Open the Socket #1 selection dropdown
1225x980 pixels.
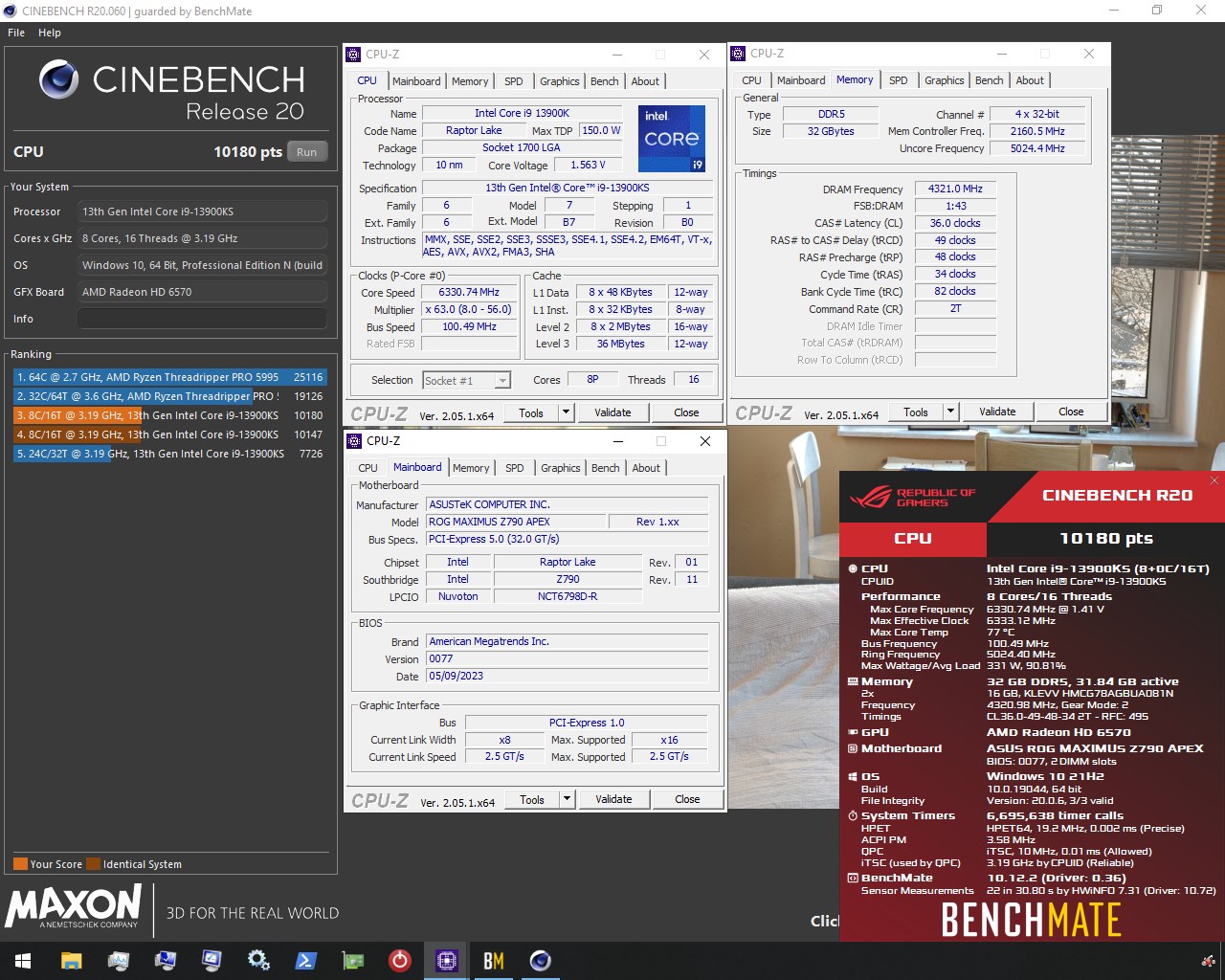466,380
